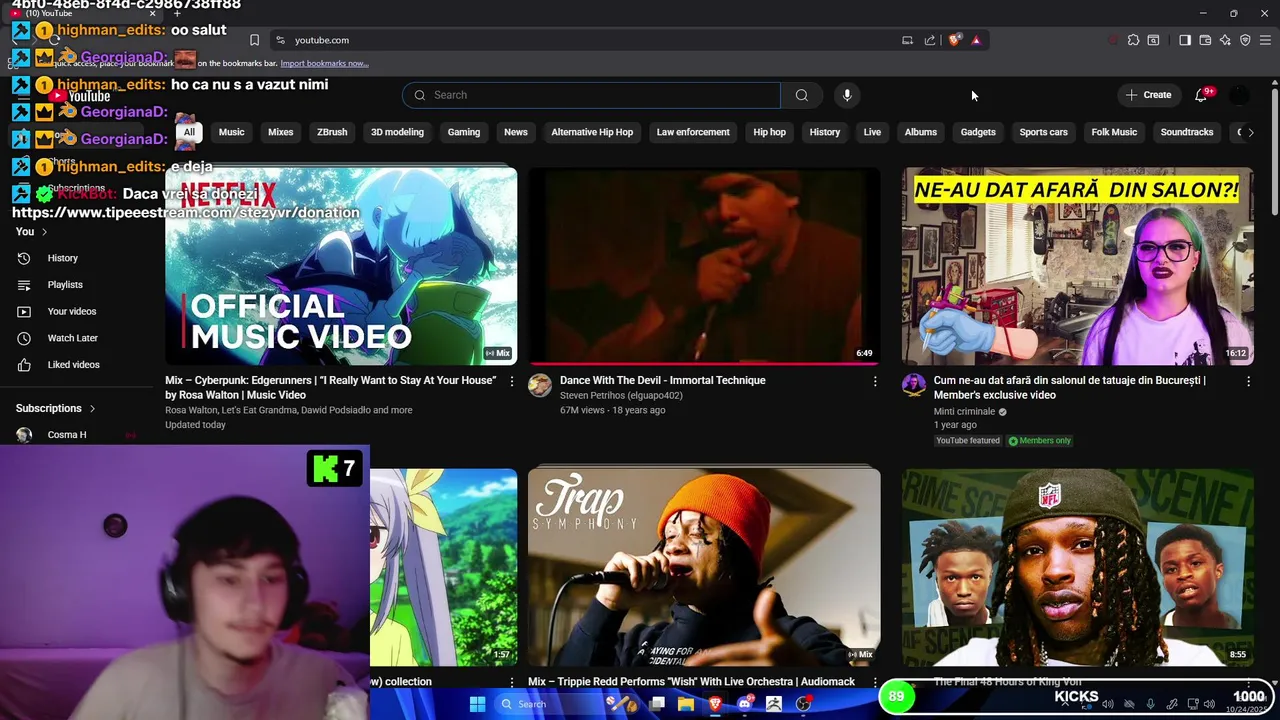Open Steven Petrihos channel avatar
This screenshot has width=1280, height=720.
[x=540, y=385]
